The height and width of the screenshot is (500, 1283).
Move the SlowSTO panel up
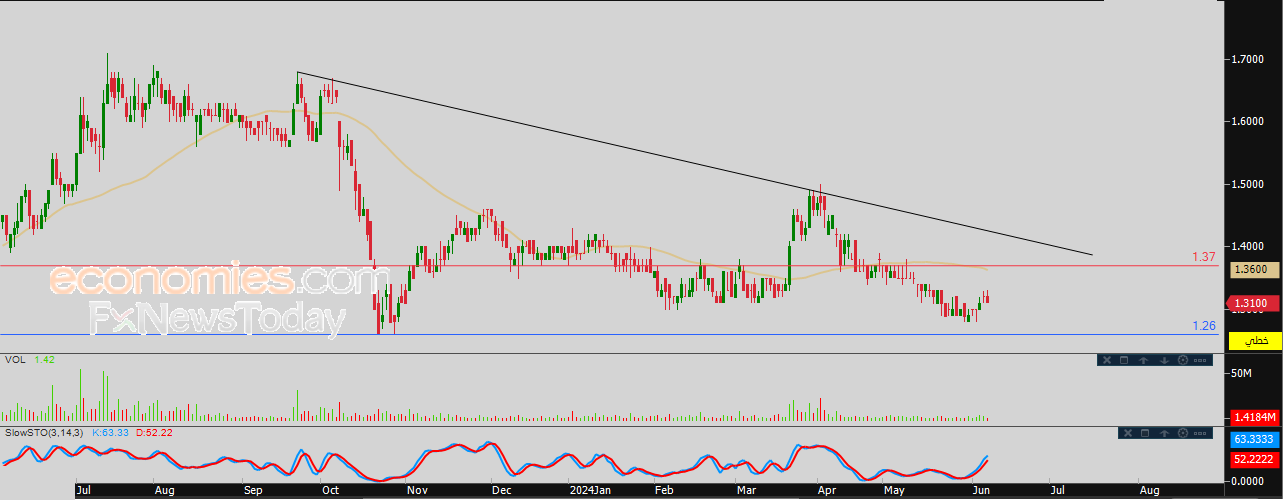[x=1164, y=433]
